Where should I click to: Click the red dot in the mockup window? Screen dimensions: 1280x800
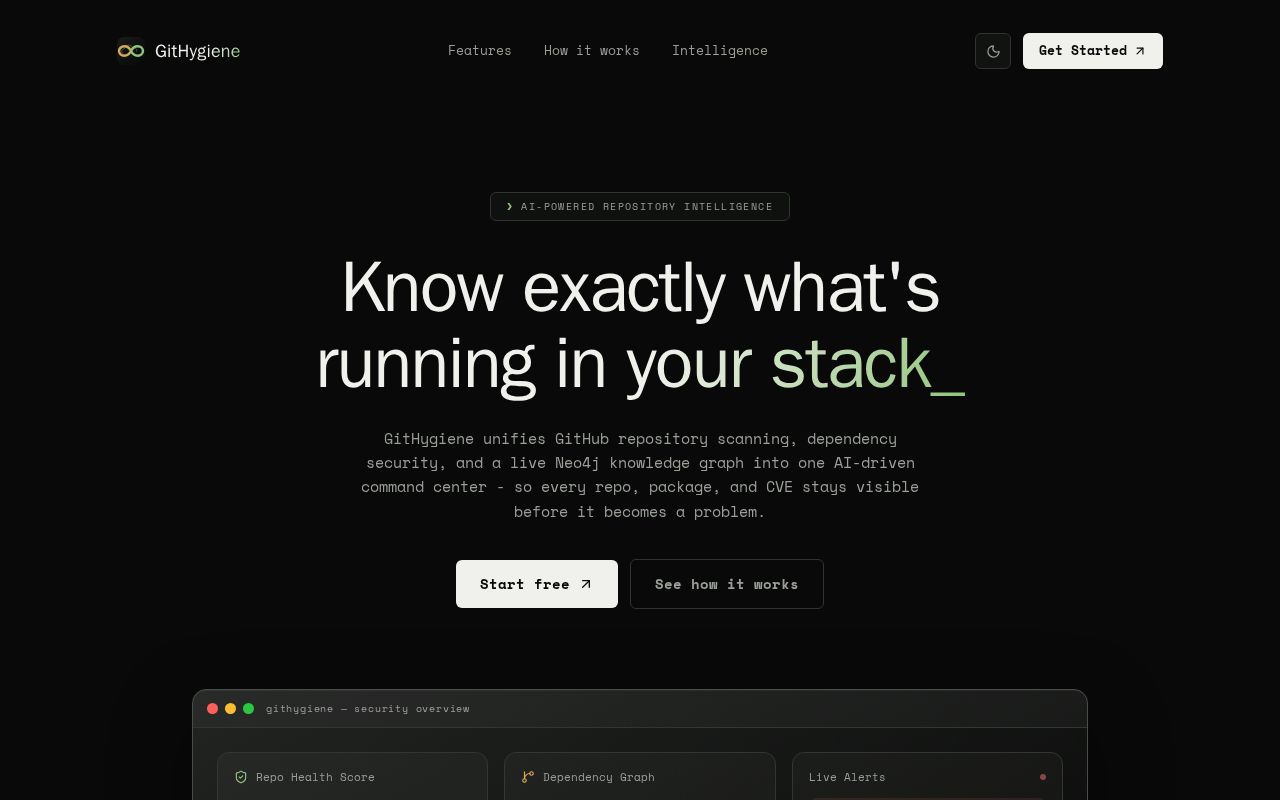tap(212, 708)
